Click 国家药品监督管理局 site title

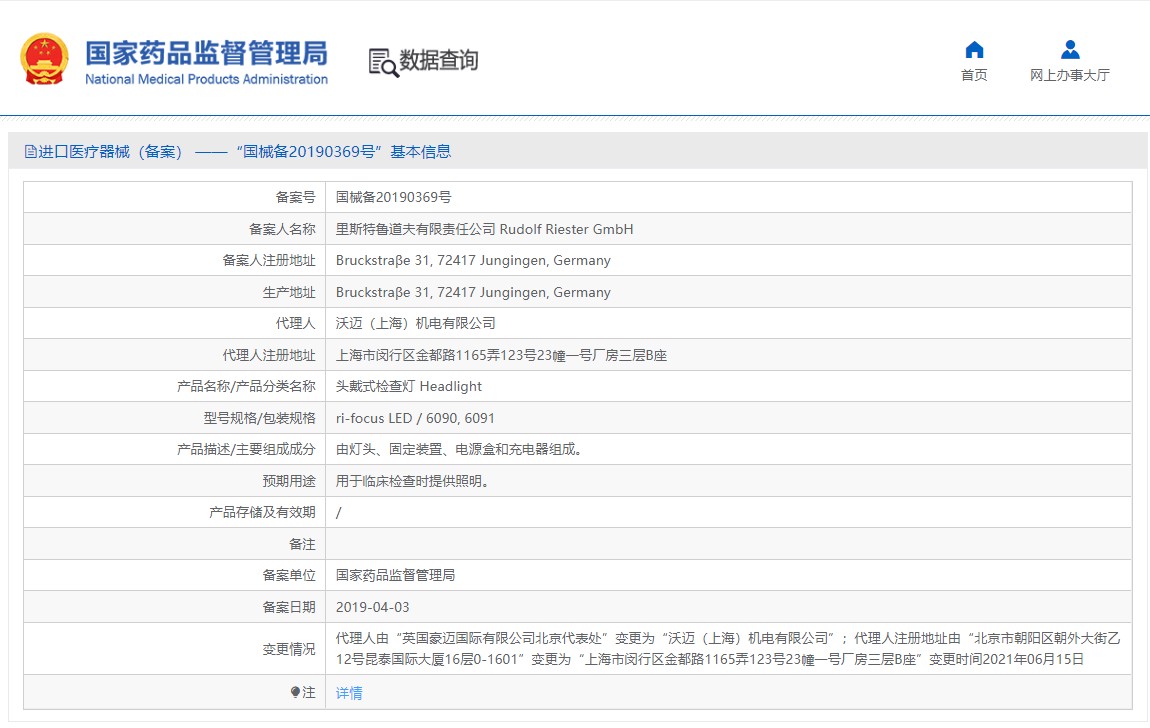point(206,54)
